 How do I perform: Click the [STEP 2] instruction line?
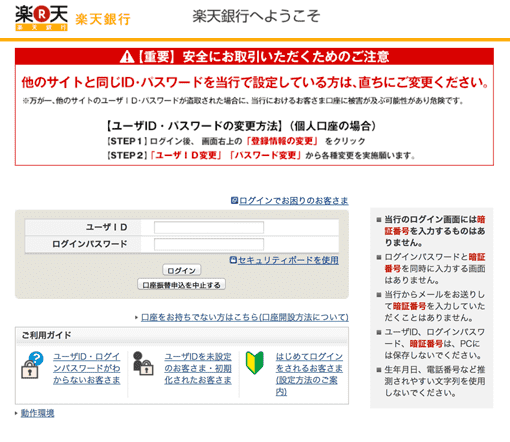tap(261, 155)
